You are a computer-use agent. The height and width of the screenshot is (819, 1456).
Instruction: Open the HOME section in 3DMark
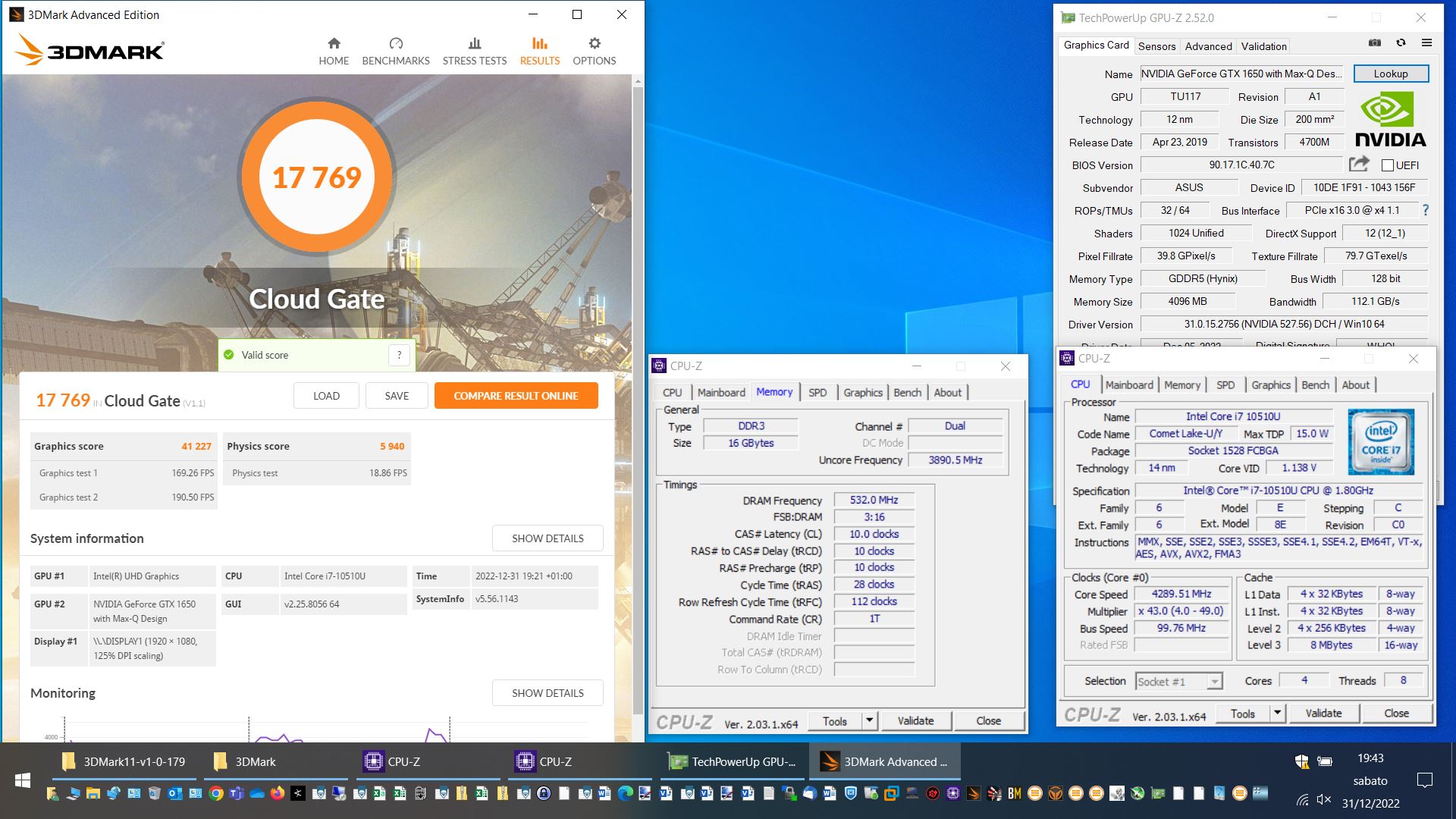click(x=334, y=52)
